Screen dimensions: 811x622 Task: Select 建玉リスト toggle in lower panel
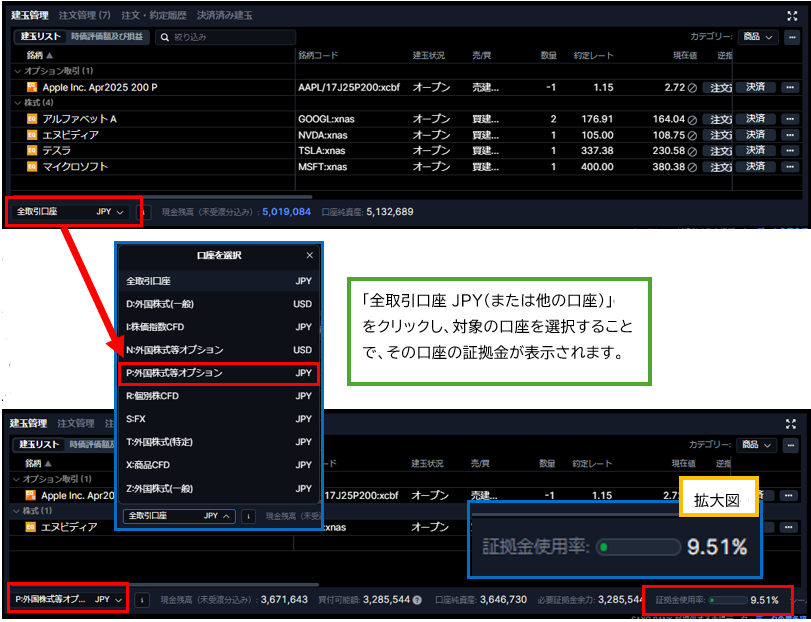click(x=40, y=445)
